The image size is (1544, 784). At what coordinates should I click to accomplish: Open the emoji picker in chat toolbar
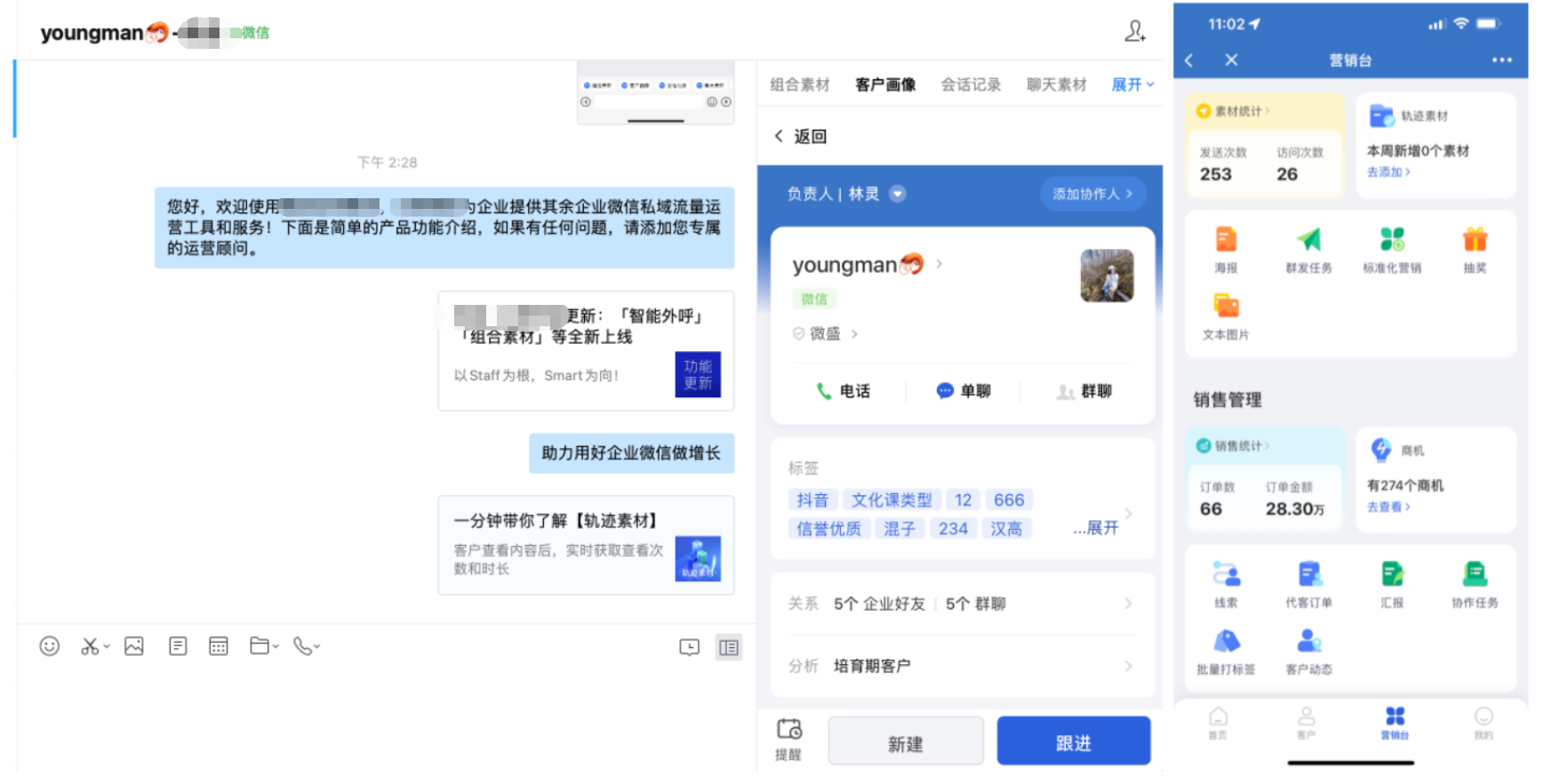(x=50, y=646)
